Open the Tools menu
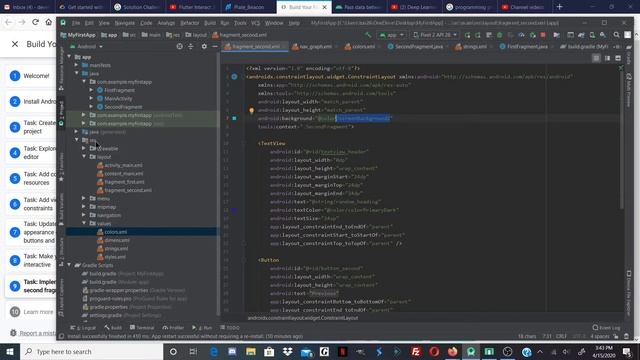Viewport: 640px width, 360px height. coord(240,23)
